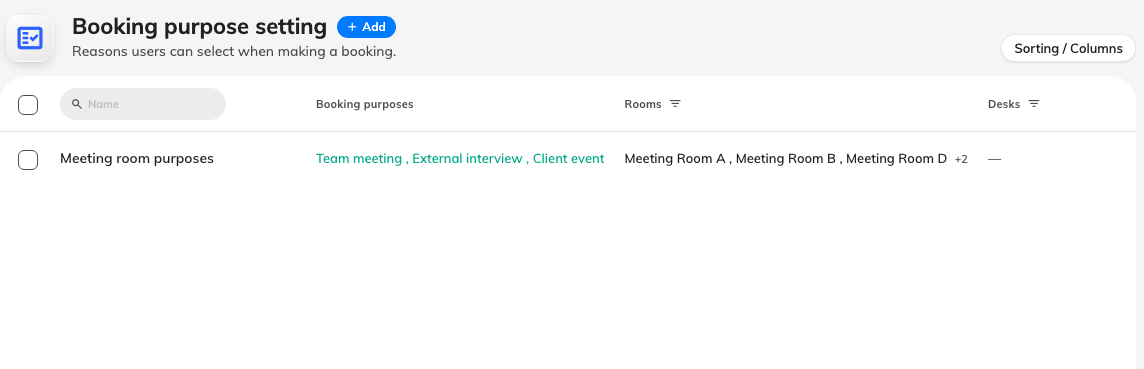Show the +2 additional rooms
Viewport: 1144px width, 369px height.
pyautogui.click(x=961, y=159)
